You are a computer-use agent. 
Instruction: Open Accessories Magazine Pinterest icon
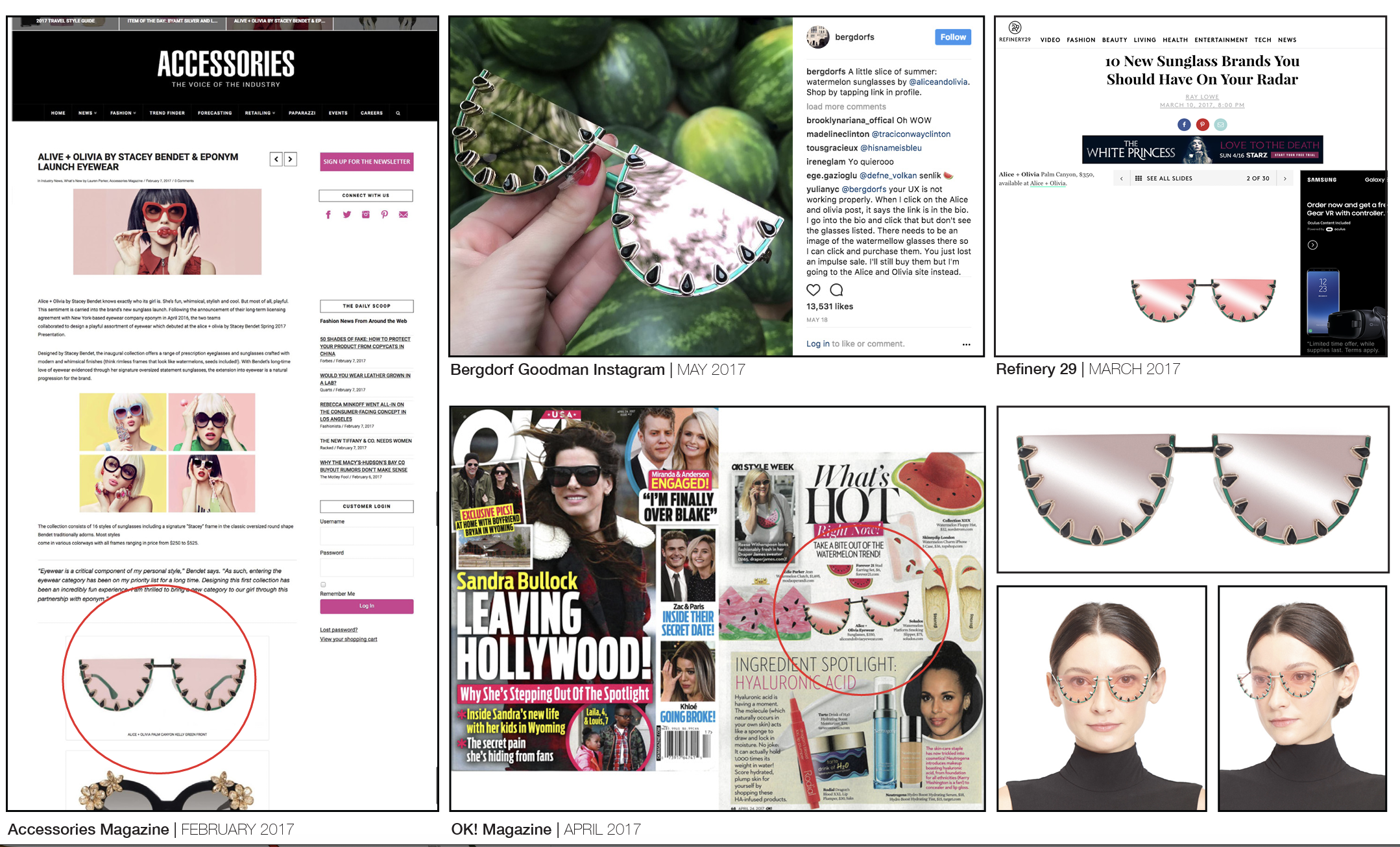[385, 215]
